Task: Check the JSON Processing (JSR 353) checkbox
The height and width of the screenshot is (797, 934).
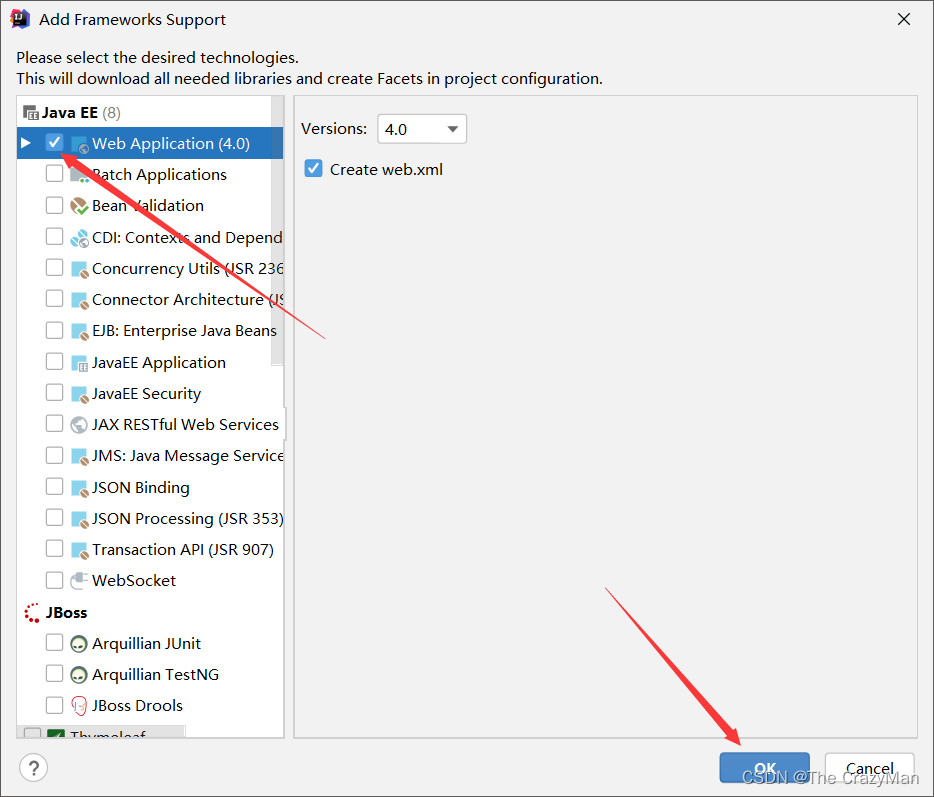Action: pos(54,517)
